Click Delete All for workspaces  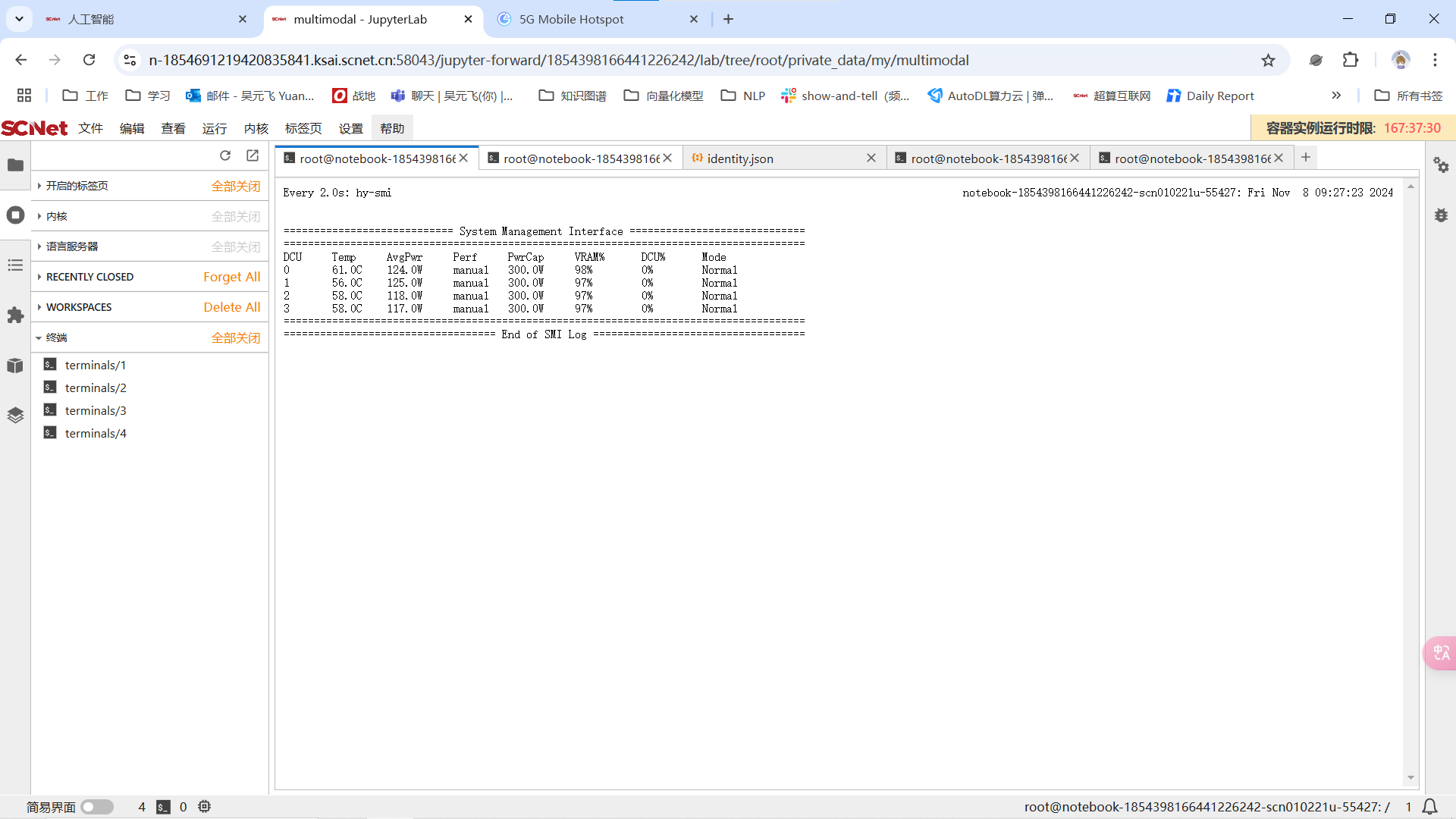(x=231, y=307)
